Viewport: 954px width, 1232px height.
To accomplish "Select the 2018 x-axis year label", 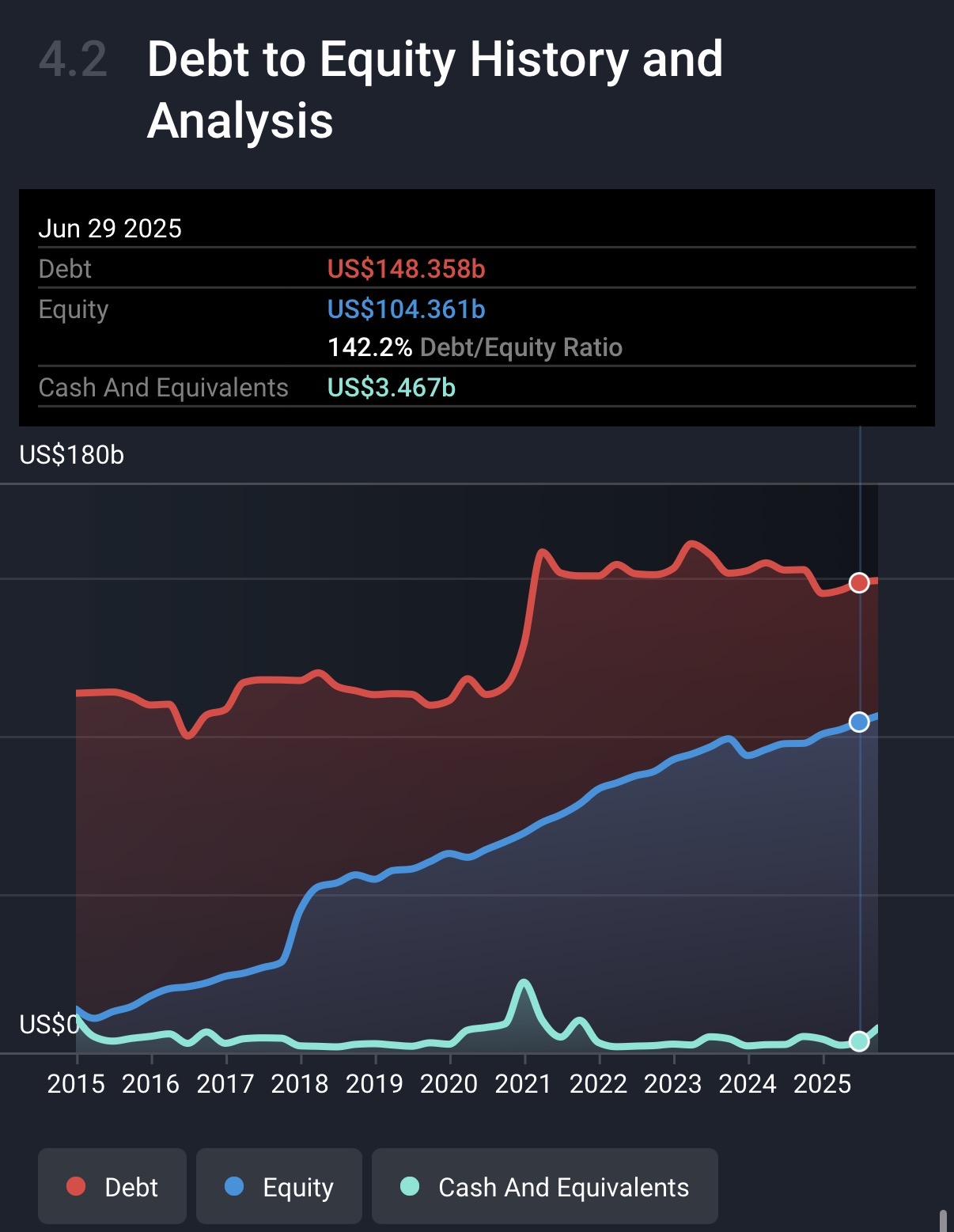I will (x=300, y=1083).
